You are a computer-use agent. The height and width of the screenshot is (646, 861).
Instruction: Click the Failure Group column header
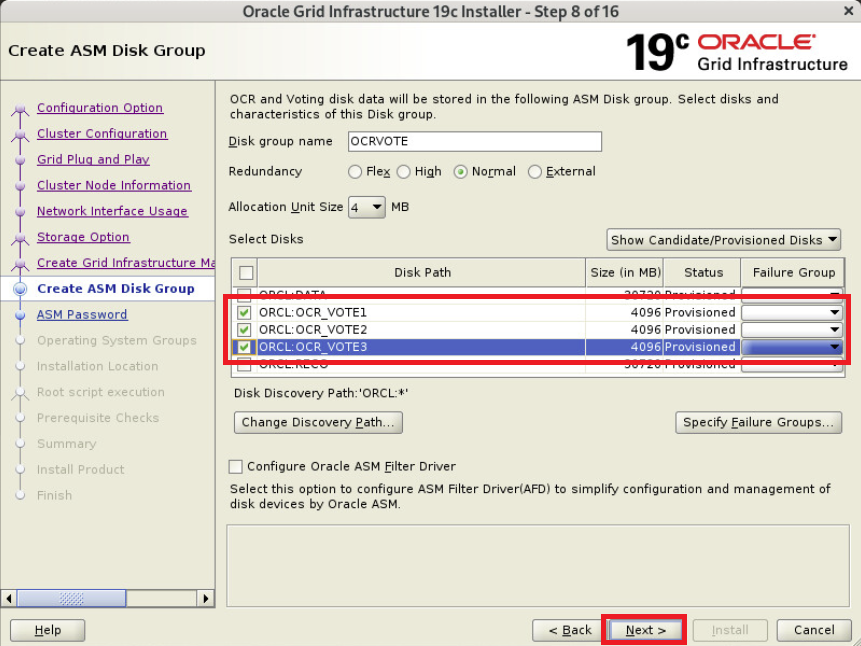(x=793, y=272)
